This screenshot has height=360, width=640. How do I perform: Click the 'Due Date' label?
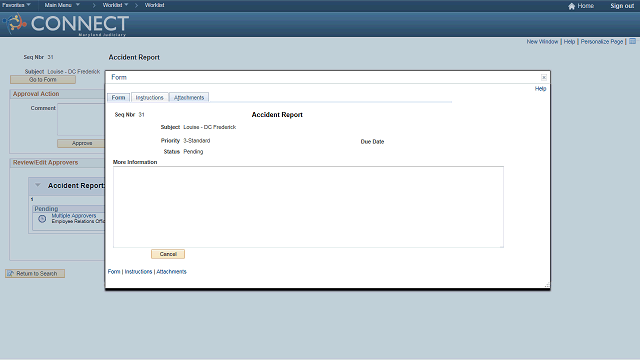pyautogui.click(x=372, y=142)
